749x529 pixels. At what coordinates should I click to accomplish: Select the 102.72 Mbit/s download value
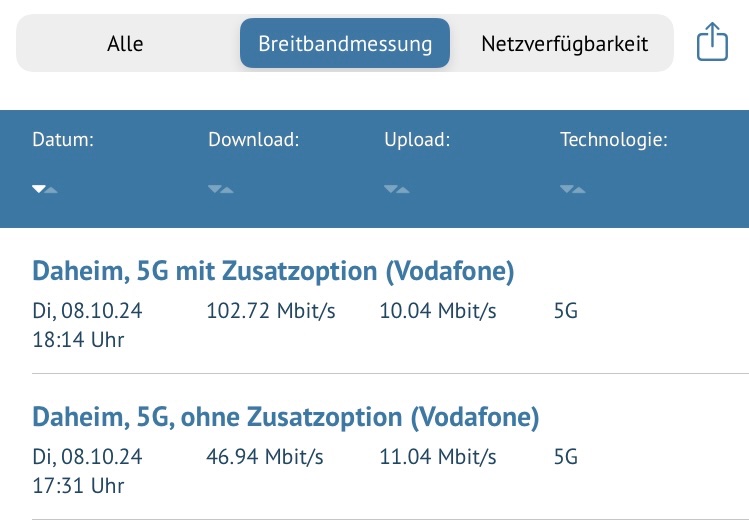point(271,312)
